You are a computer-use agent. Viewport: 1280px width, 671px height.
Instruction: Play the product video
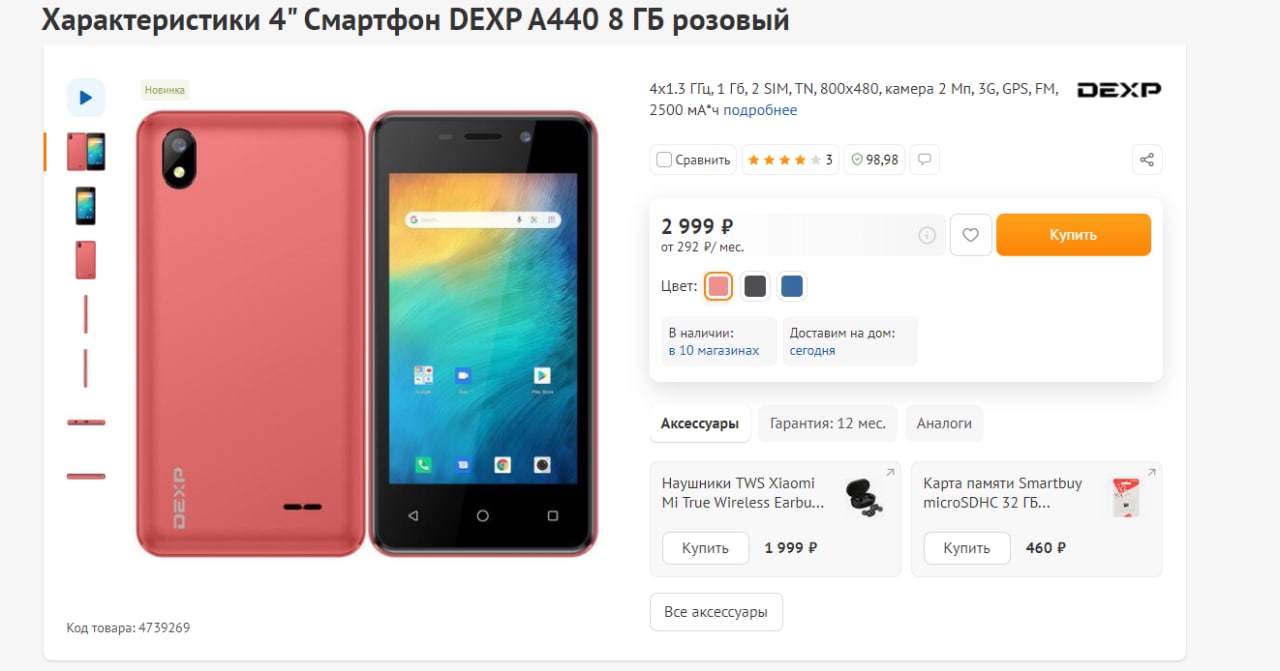click(x=86, y=97)
